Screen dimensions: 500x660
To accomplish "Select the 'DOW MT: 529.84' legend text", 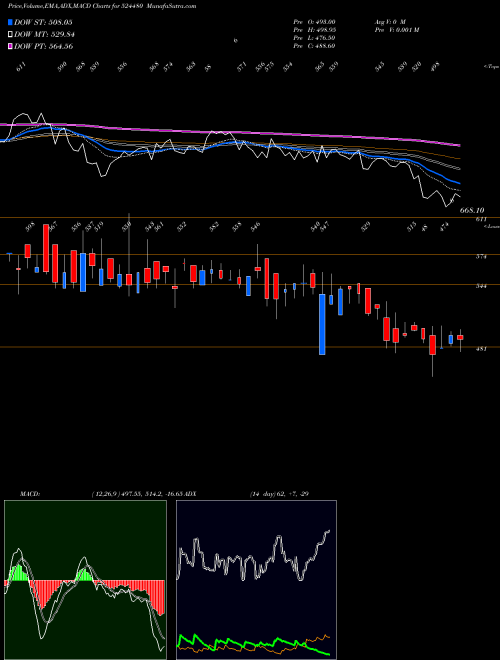I will [x=45, y=35].
